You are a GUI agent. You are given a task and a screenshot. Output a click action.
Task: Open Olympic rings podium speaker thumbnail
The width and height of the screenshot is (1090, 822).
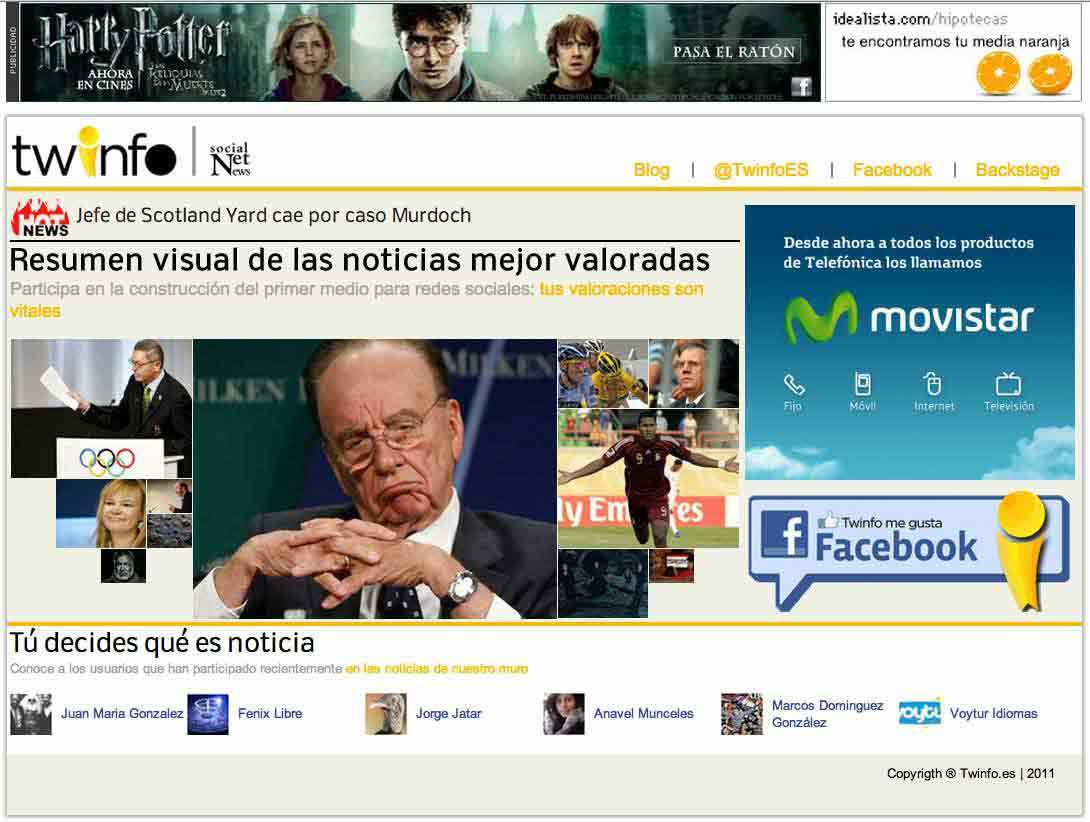coord(101,408)
